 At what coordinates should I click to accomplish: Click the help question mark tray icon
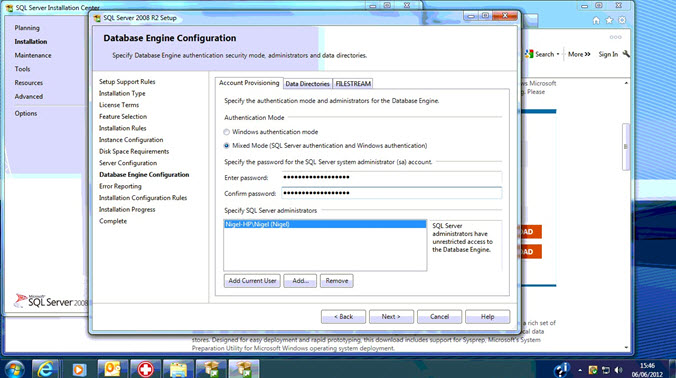point(561,370)
